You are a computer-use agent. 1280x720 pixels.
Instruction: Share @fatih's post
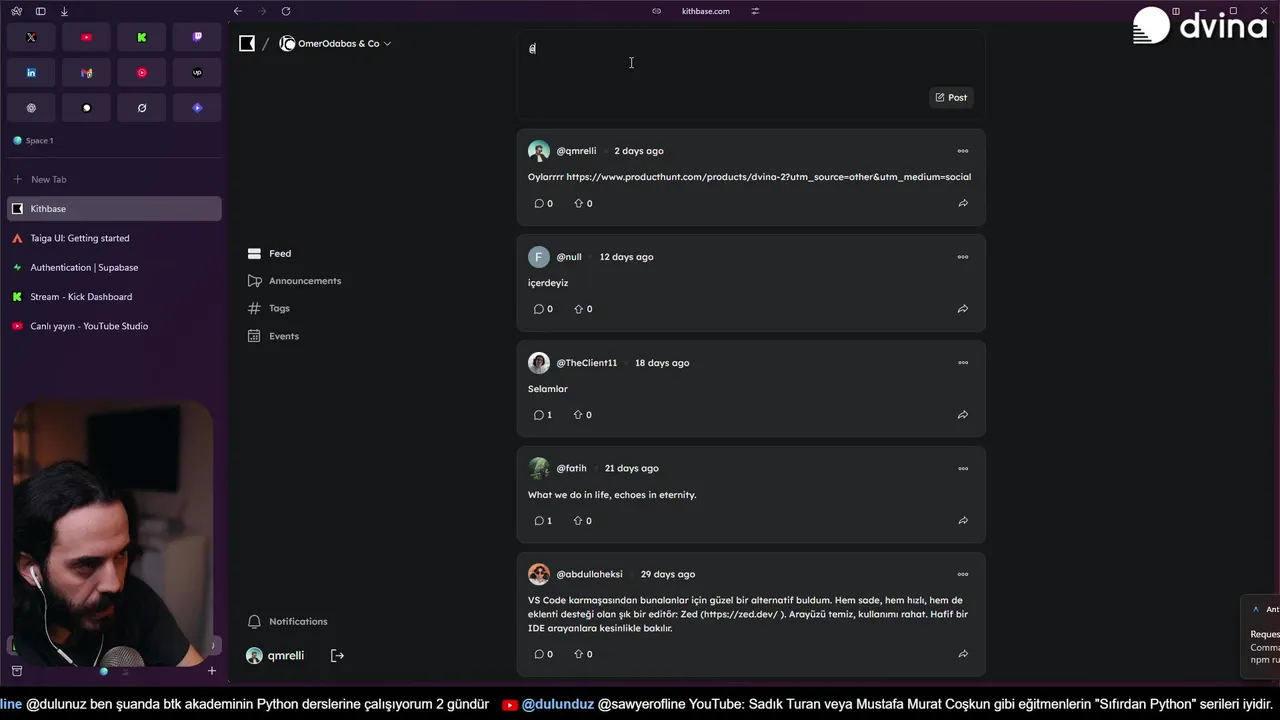(963, 521)
